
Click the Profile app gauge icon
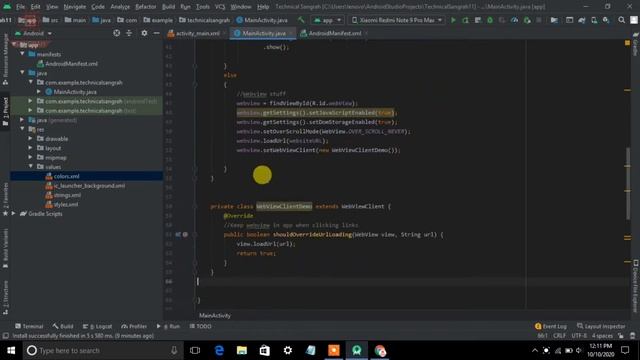point(514,20)
